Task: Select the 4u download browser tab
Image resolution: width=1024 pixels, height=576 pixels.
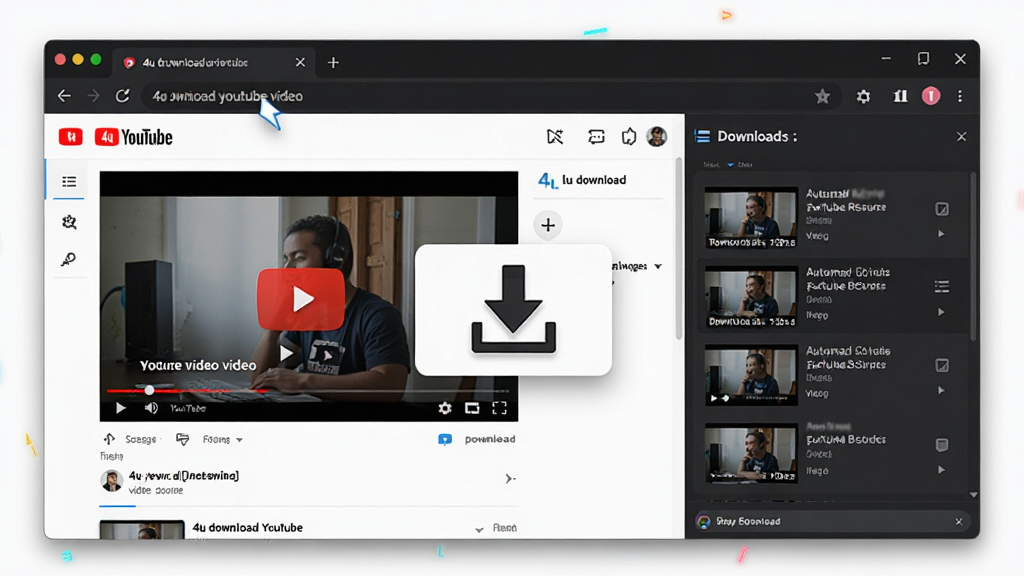Action: pyautogui.click(x=214, y=63)
